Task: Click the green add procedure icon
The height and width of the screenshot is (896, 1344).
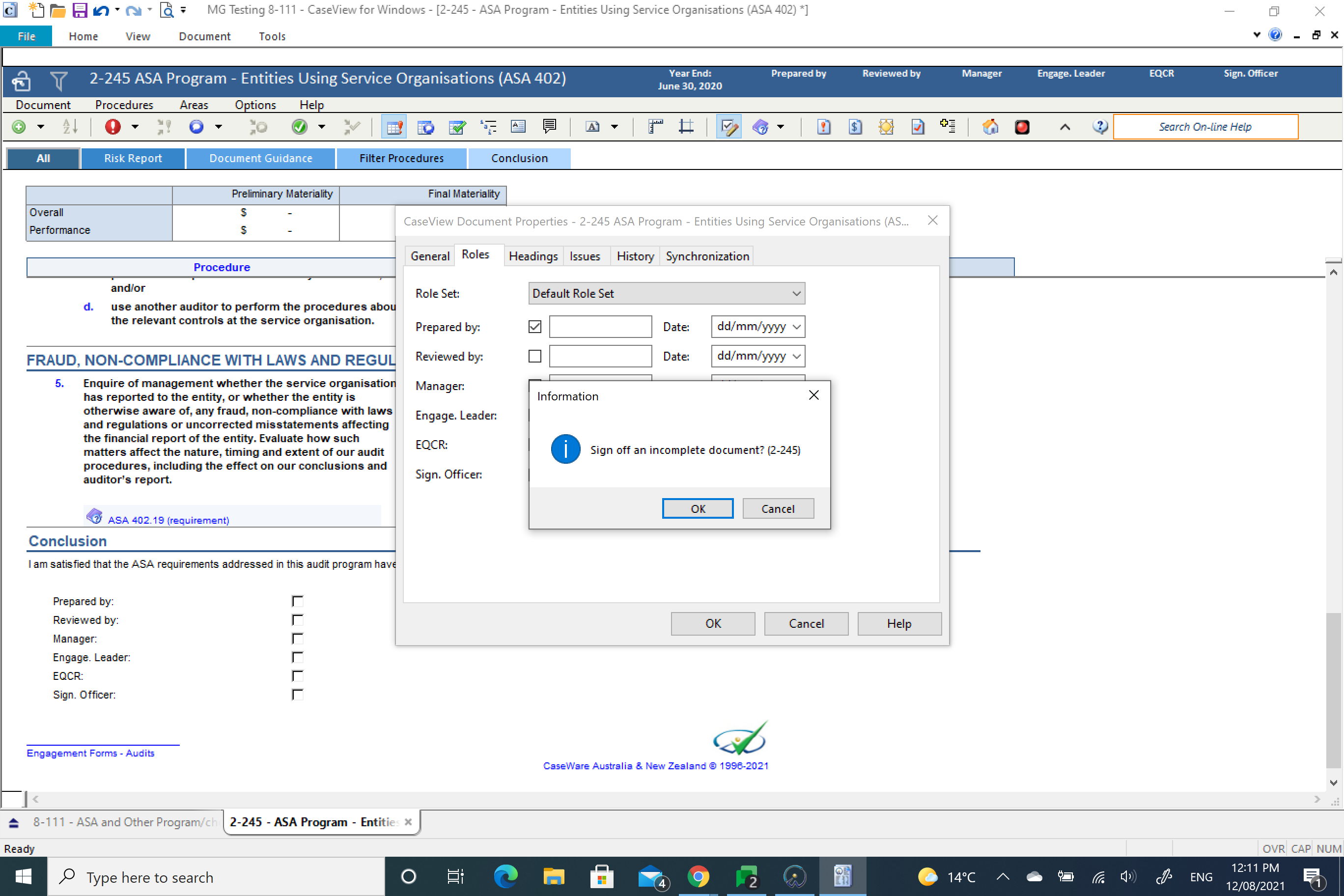Action: 19,127
